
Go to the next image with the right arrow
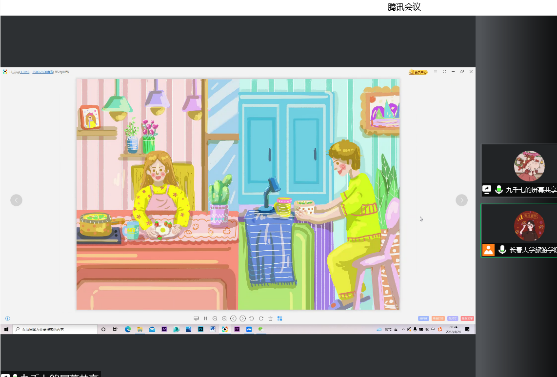click(x=461, y=200)
